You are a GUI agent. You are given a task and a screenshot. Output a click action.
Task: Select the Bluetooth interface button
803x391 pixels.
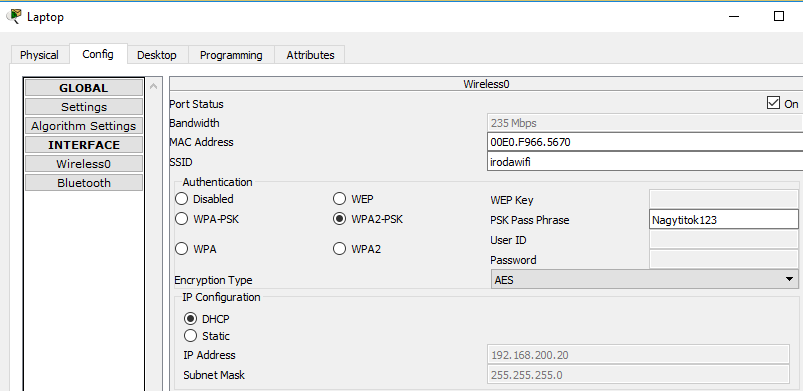click(83, 183)
